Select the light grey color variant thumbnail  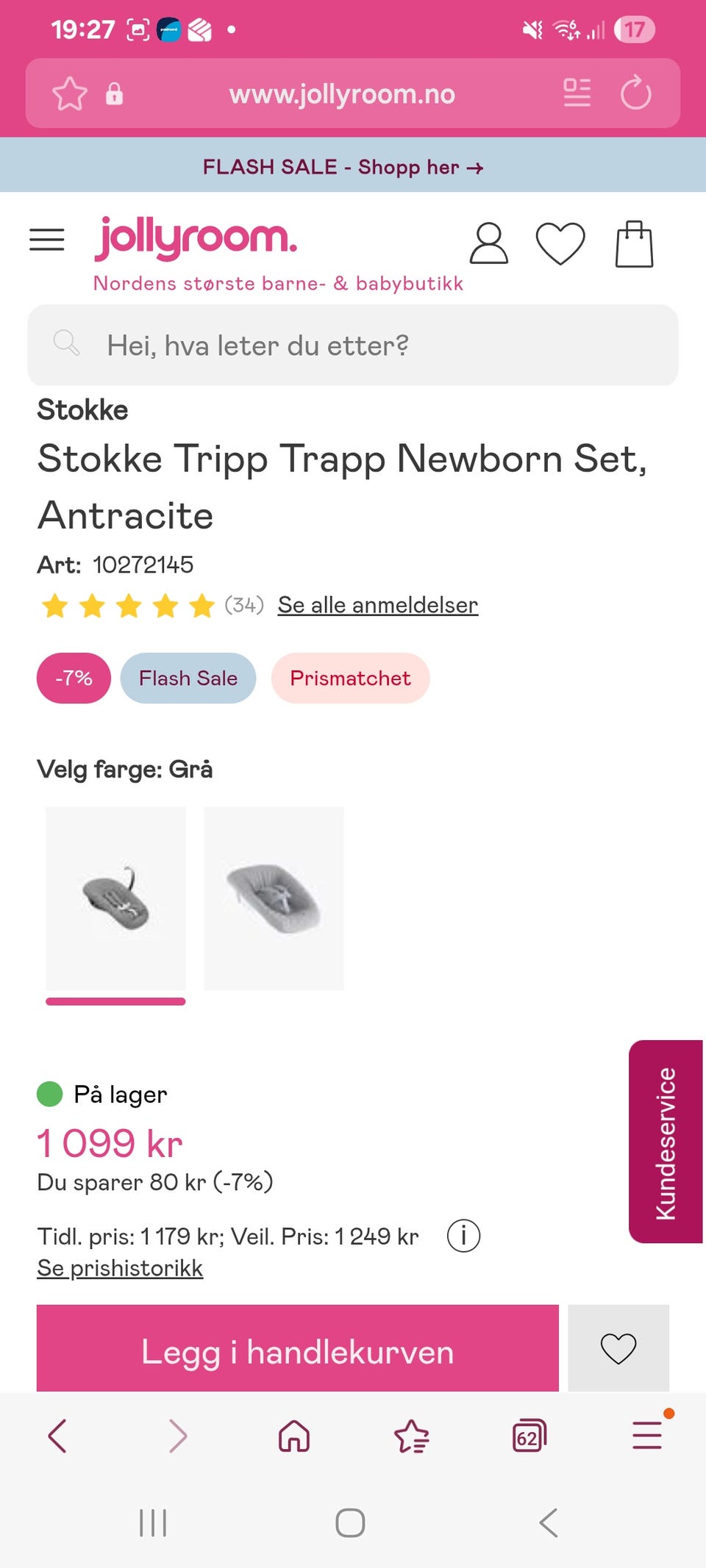[x=274, y=898]
